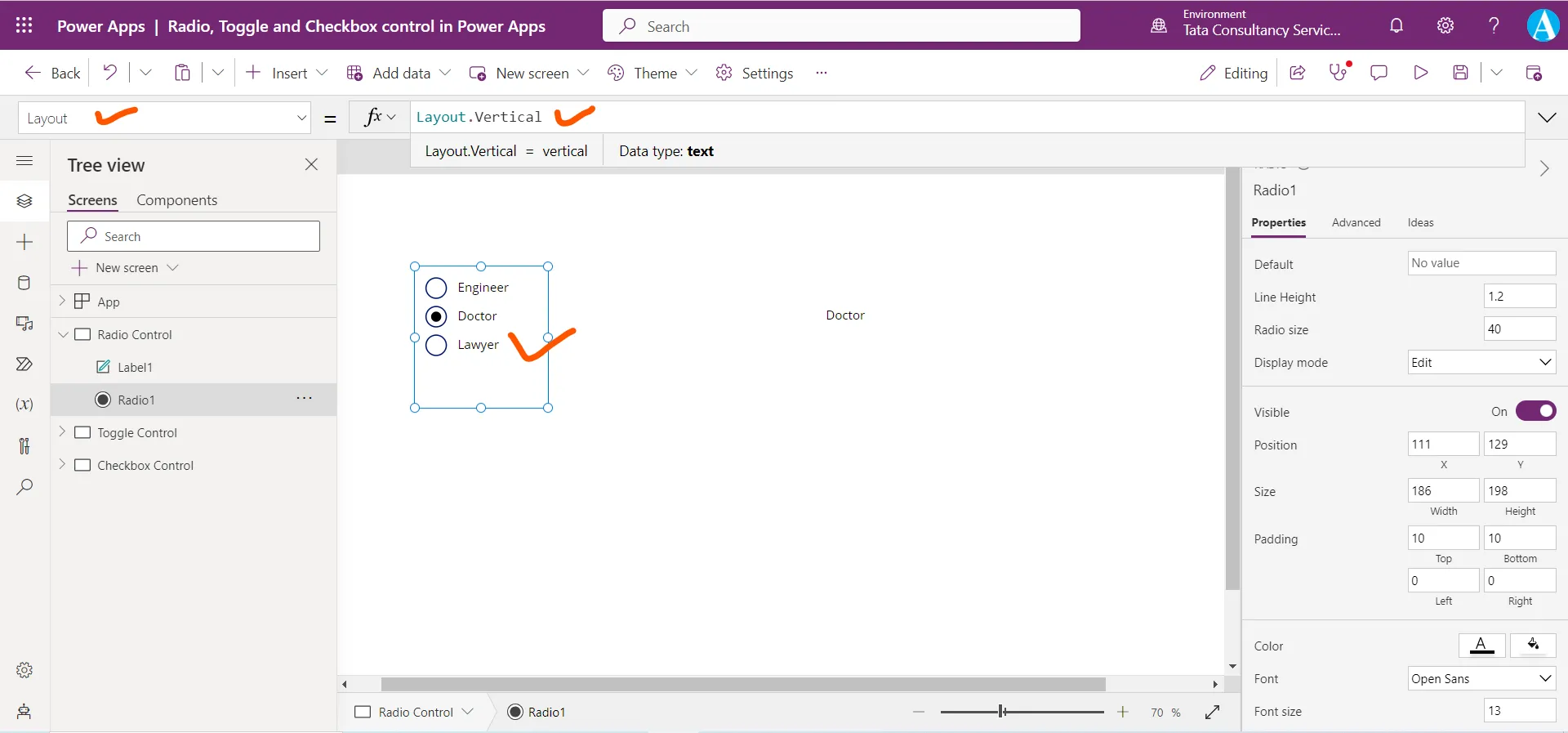Open the sidebar Settings gear at bottom

click(24, 670)
